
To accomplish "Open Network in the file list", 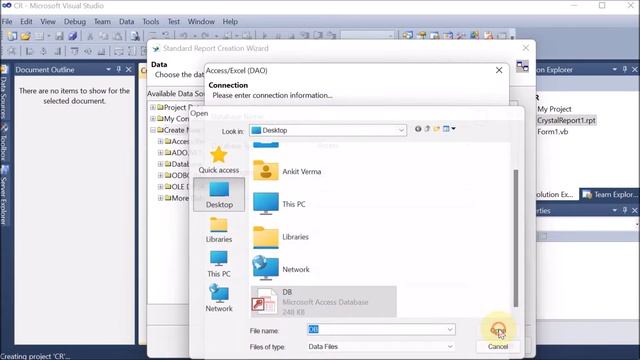I will pos(281,269).
